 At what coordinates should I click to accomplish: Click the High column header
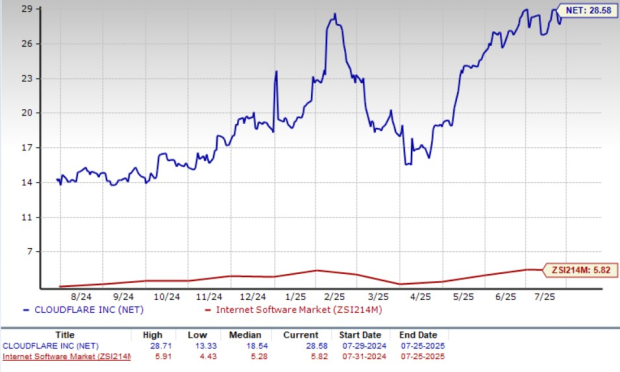tap(153, 335)
